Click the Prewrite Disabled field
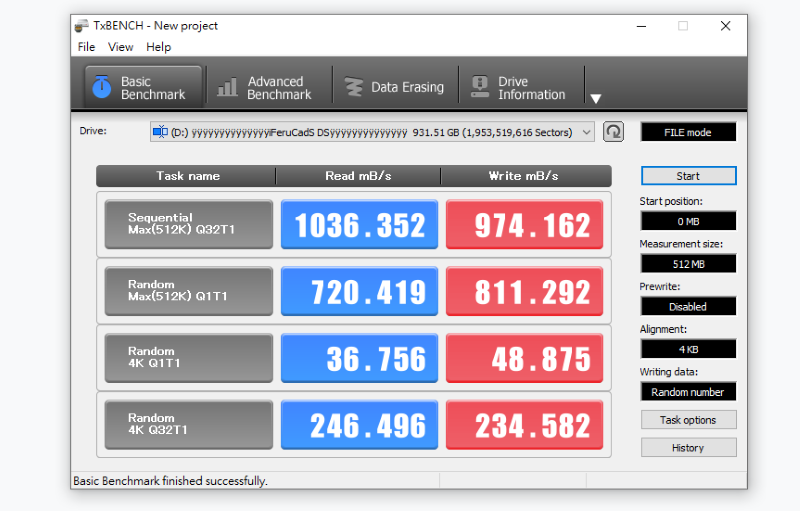Image resolution: width=800 pixels, height=511 pixels. tap(688, 306)
